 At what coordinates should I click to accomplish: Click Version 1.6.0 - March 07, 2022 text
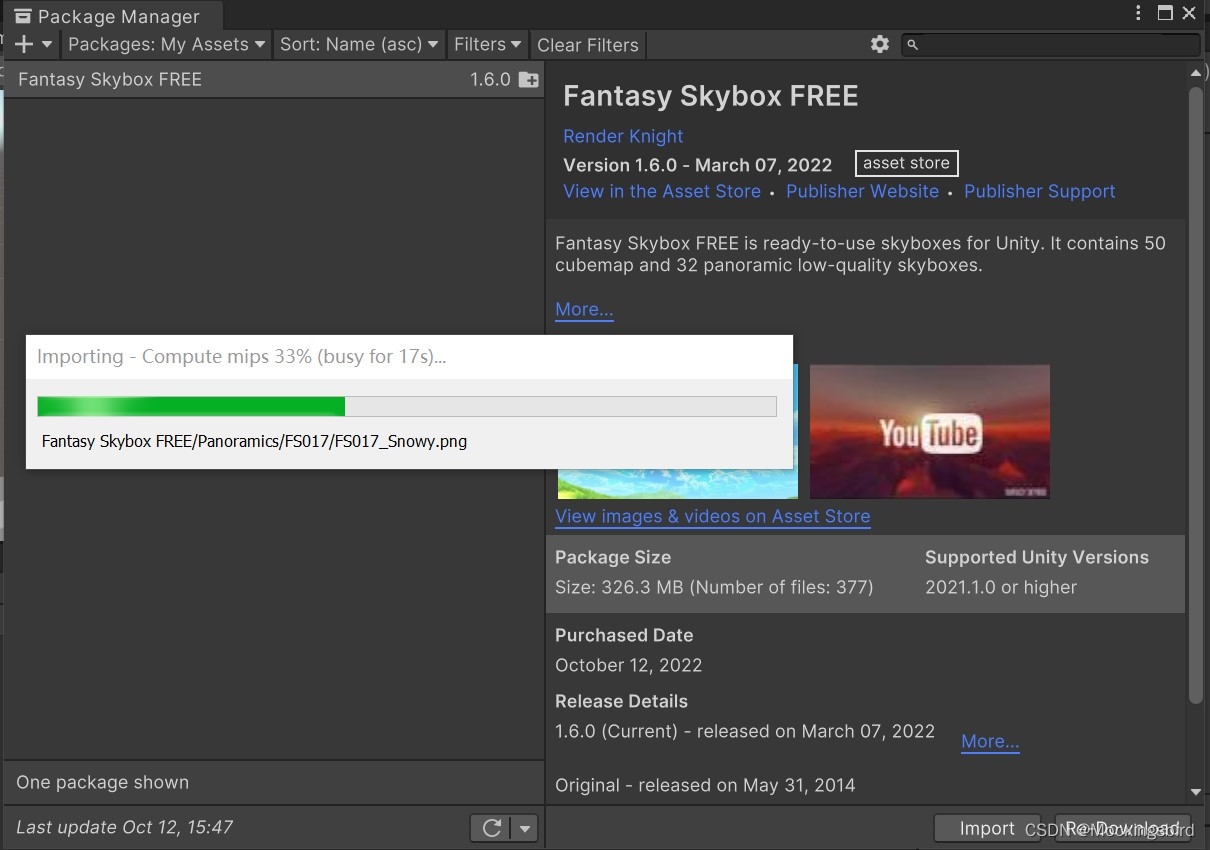[697, 165]
